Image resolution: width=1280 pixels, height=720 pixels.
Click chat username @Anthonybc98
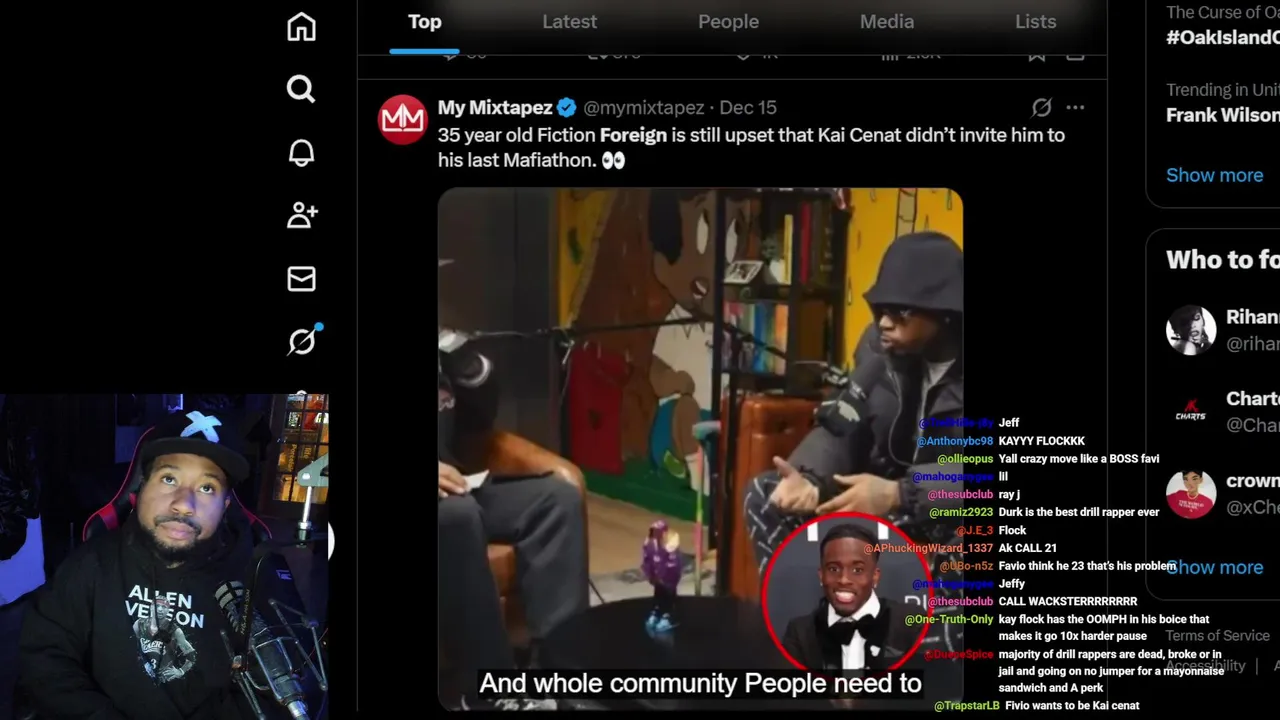(955, 441)
